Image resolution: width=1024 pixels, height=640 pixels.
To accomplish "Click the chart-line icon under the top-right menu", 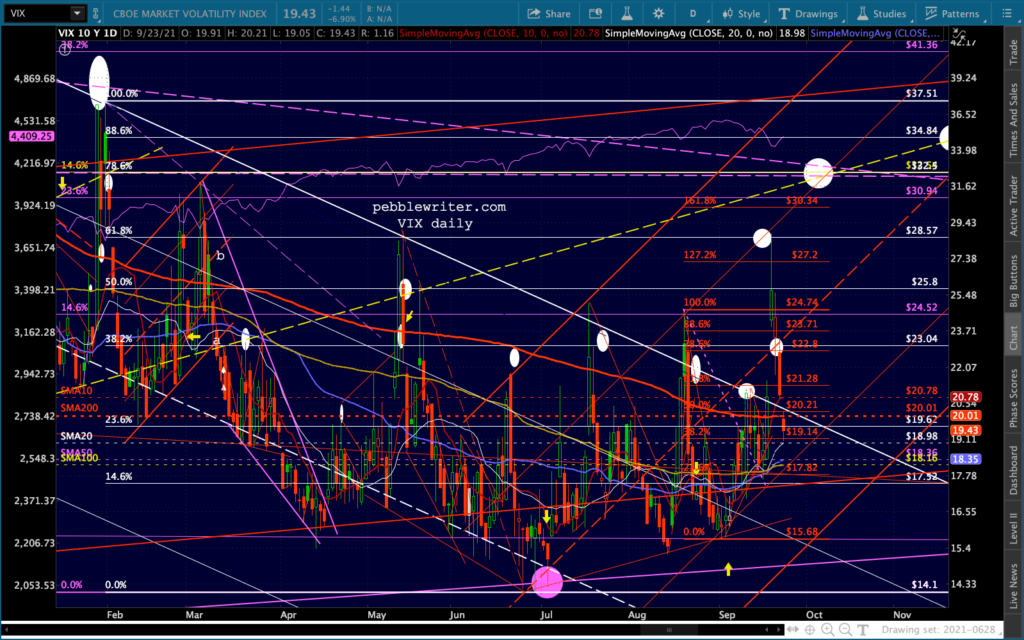I will (x=958, y=34).
